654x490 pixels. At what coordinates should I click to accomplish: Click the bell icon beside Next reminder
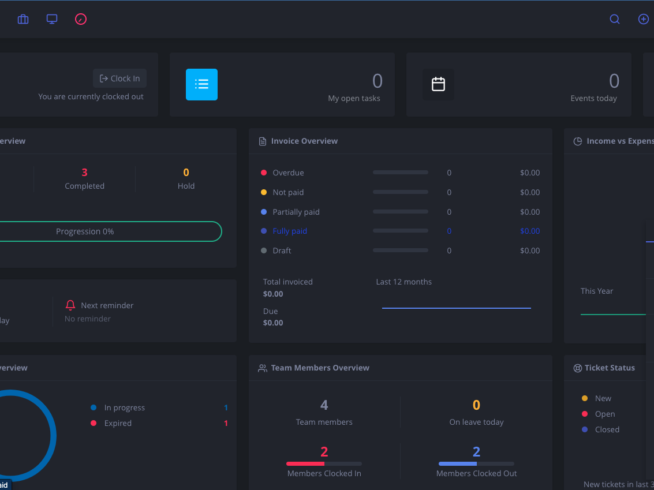click(70, 305)
